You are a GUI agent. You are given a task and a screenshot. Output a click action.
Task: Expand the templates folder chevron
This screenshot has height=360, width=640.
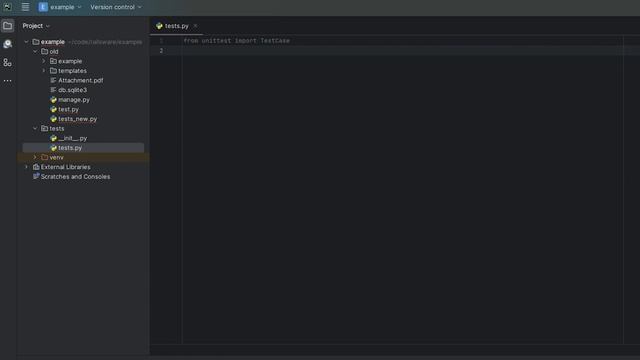(x=44, y=71)
